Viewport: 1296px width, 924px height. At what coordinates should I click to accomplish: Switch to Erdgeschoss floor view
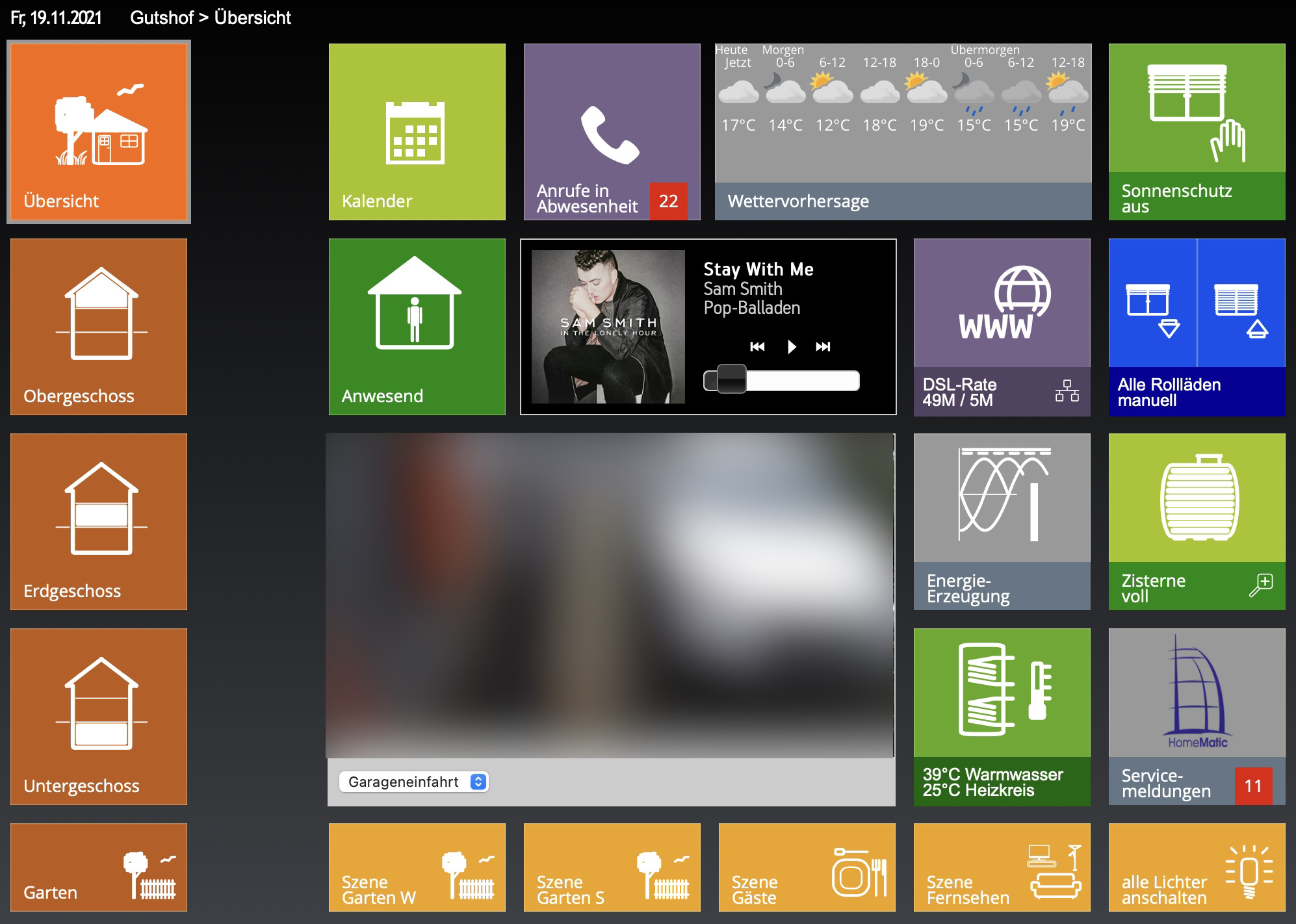click(99, 522)
